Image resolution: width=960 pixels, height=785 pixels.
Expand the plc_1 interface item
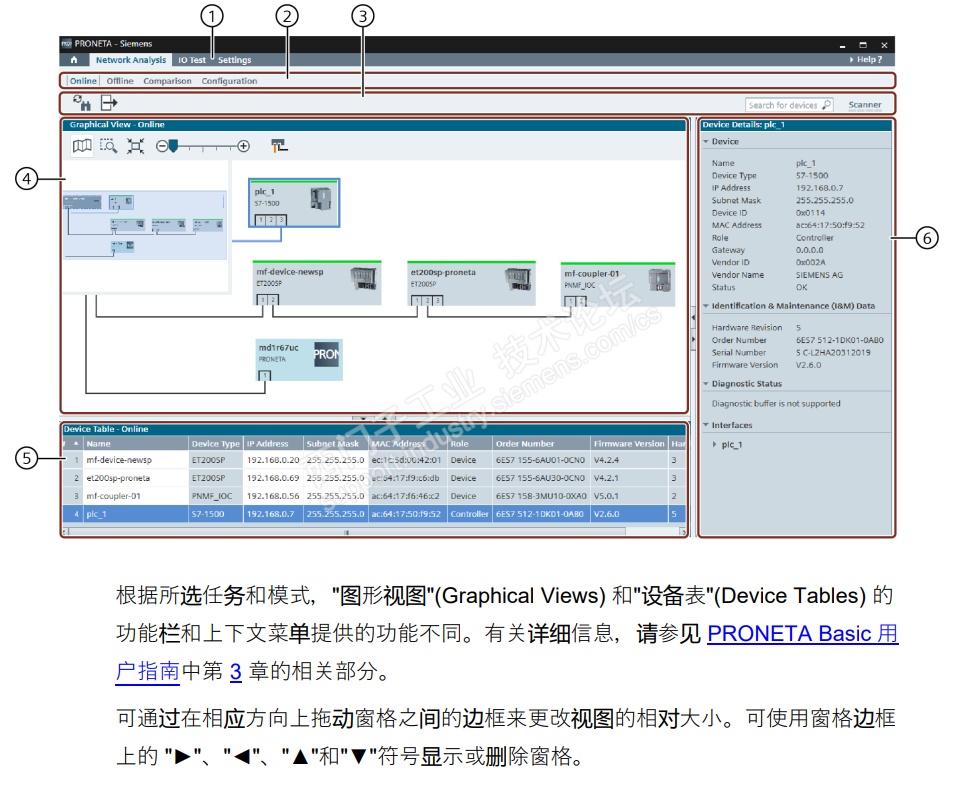714,445
